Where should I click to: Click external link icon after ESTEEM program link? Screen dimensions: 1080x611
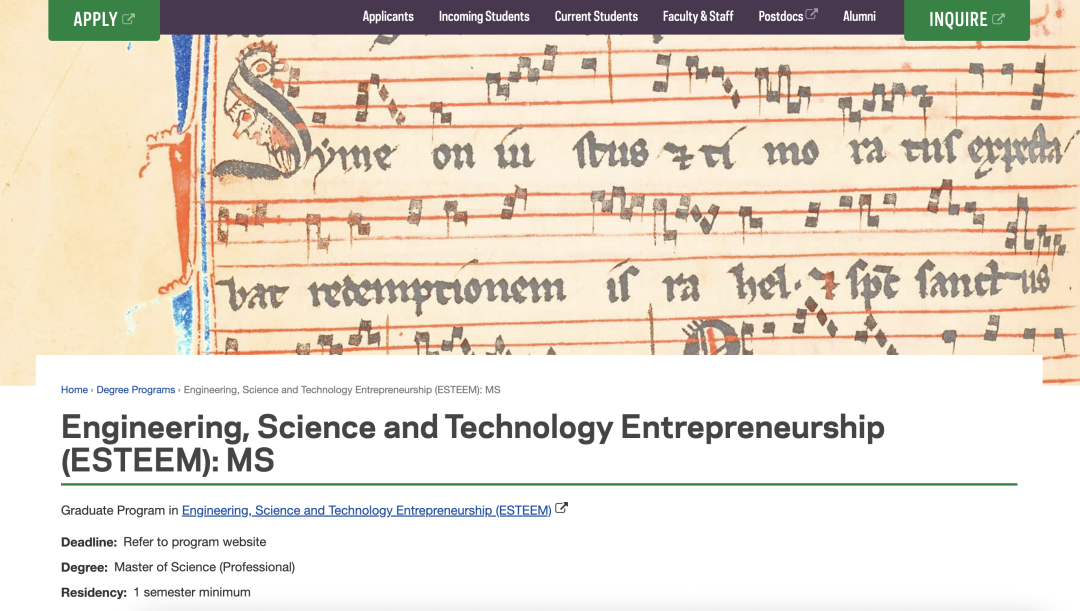[x=561, y=508]
